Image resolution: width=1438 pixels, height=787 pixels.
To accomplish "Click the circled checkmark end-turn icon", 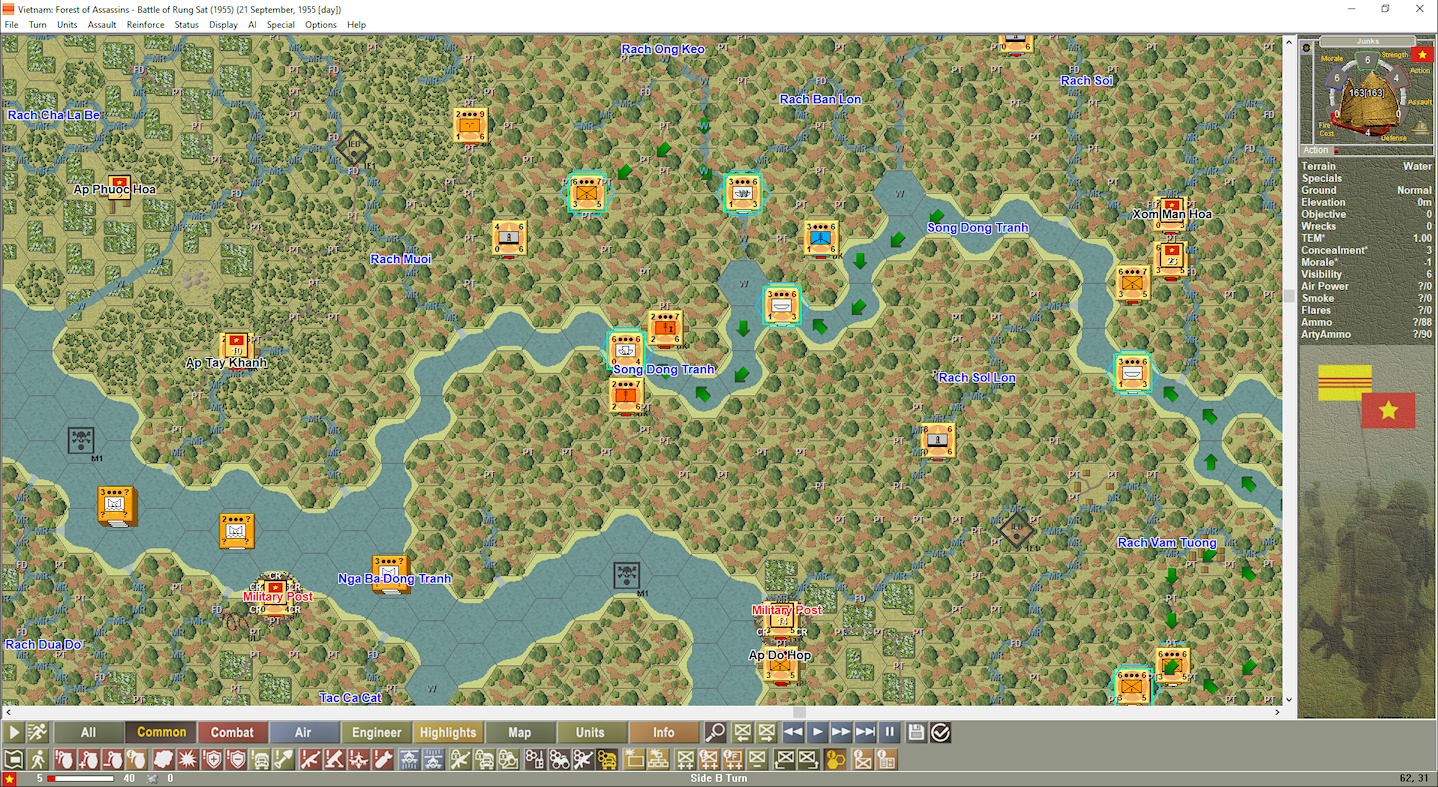I will coord(940,732).
